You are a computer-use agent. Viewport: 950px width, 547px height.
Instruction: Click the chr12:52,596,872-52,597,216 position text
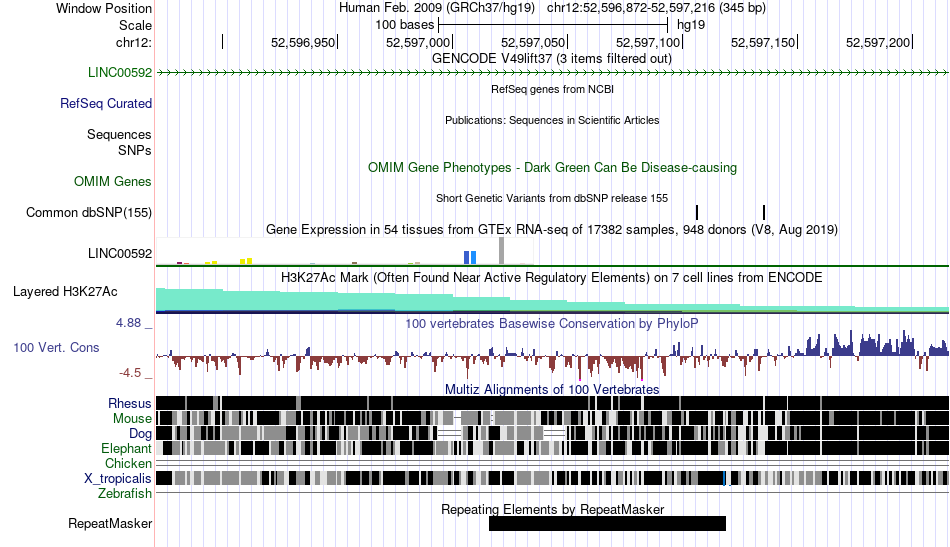coord(656,8)
